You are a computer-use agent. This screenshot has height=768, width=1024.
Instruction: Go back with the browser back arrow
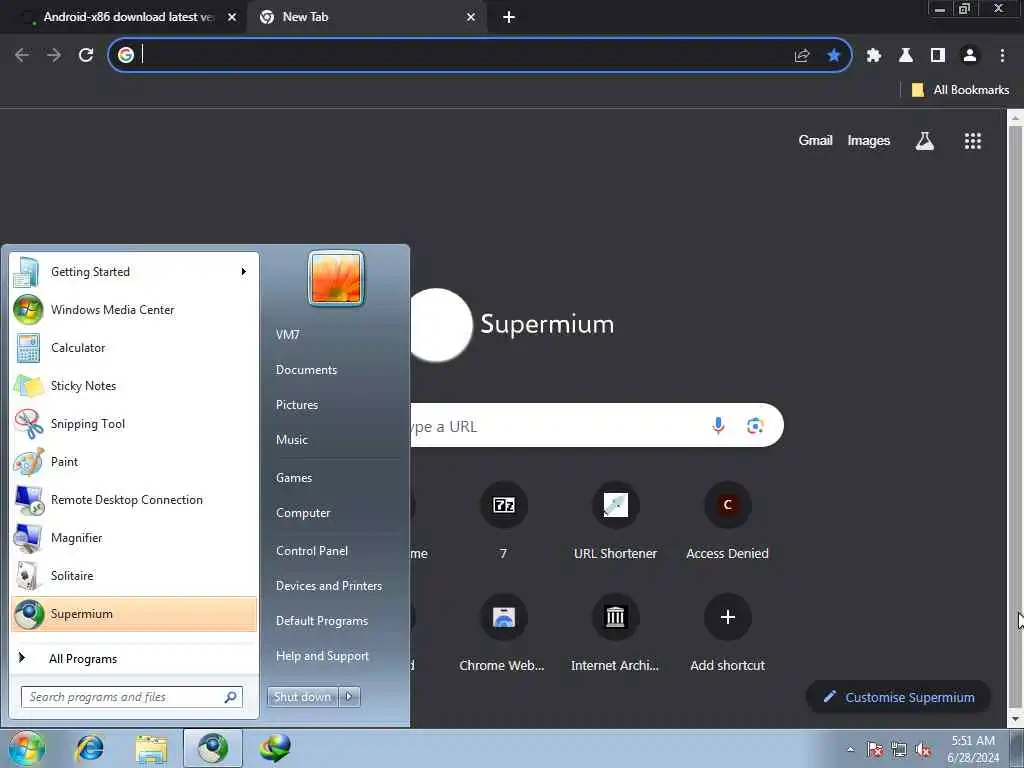pos(22,55)
